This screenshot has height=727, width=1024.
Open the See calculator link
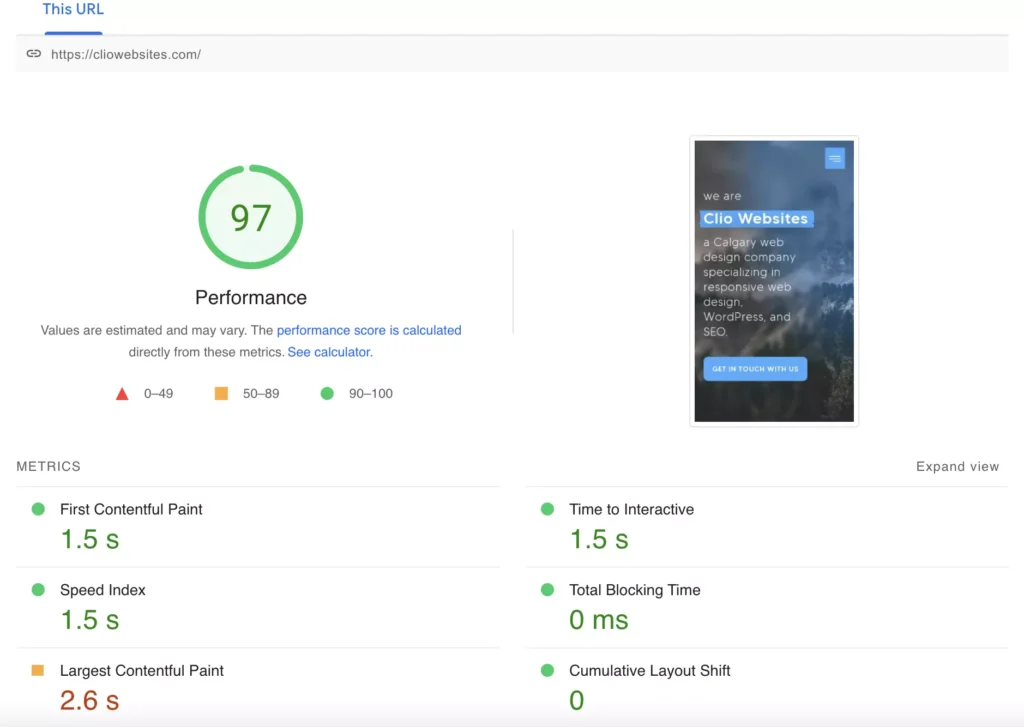point(329,352)
